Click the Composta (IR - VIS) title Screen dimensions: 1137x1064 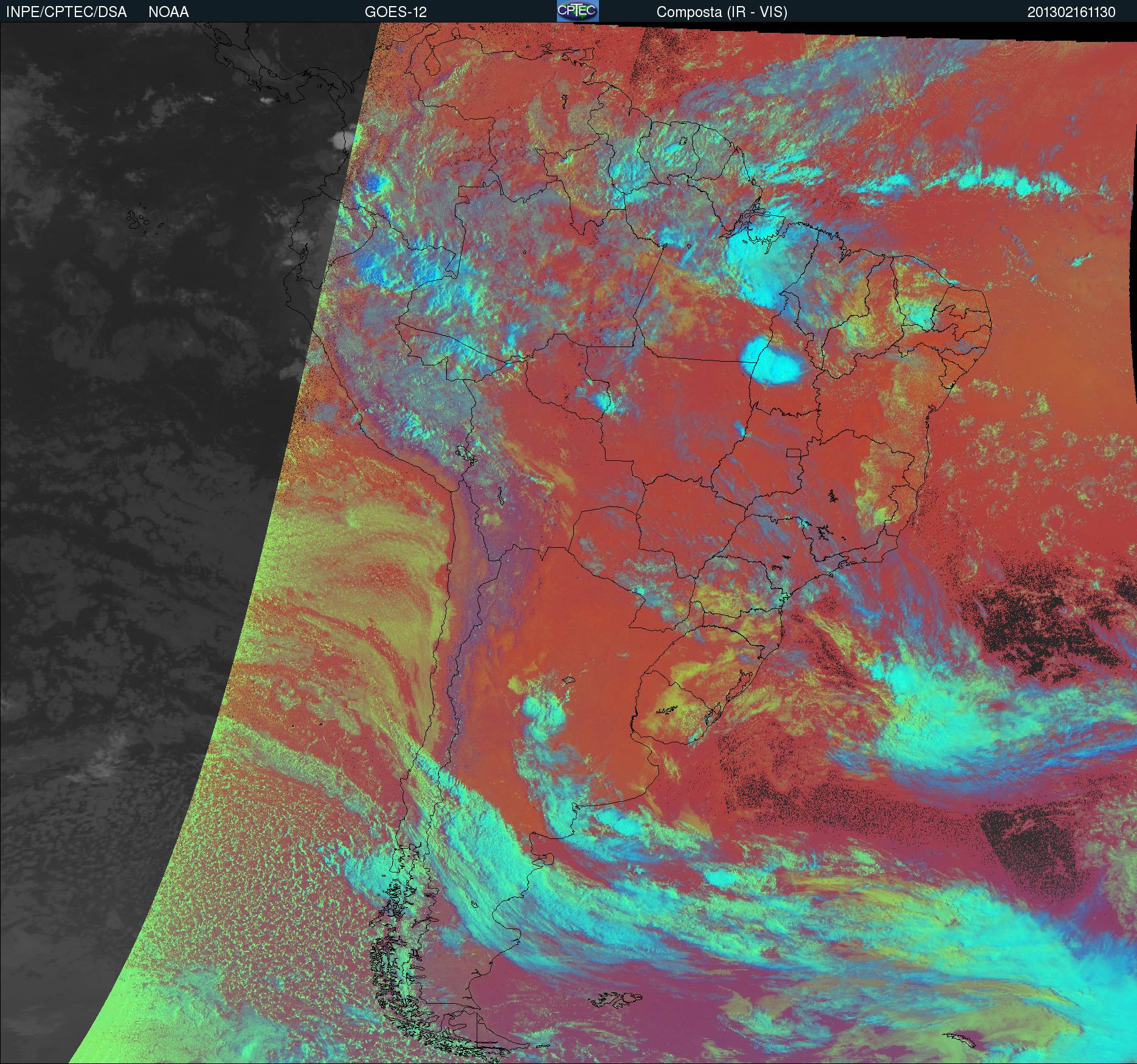722,12
